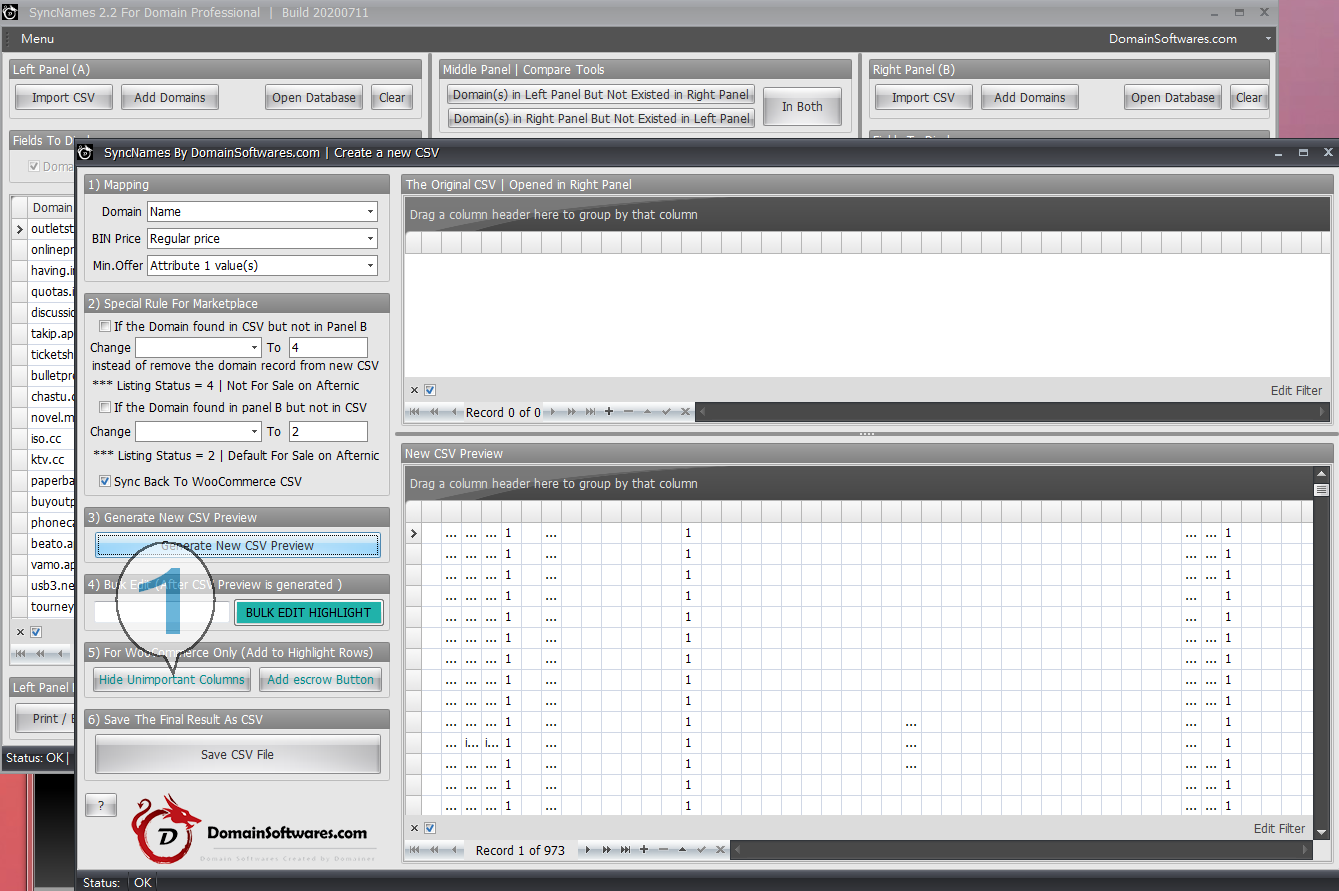Image resolution: width=1339 pixels, height=891 pixels.
Task: Click first-record button in New CSV Preview navigator
Action: click(414, 850)
